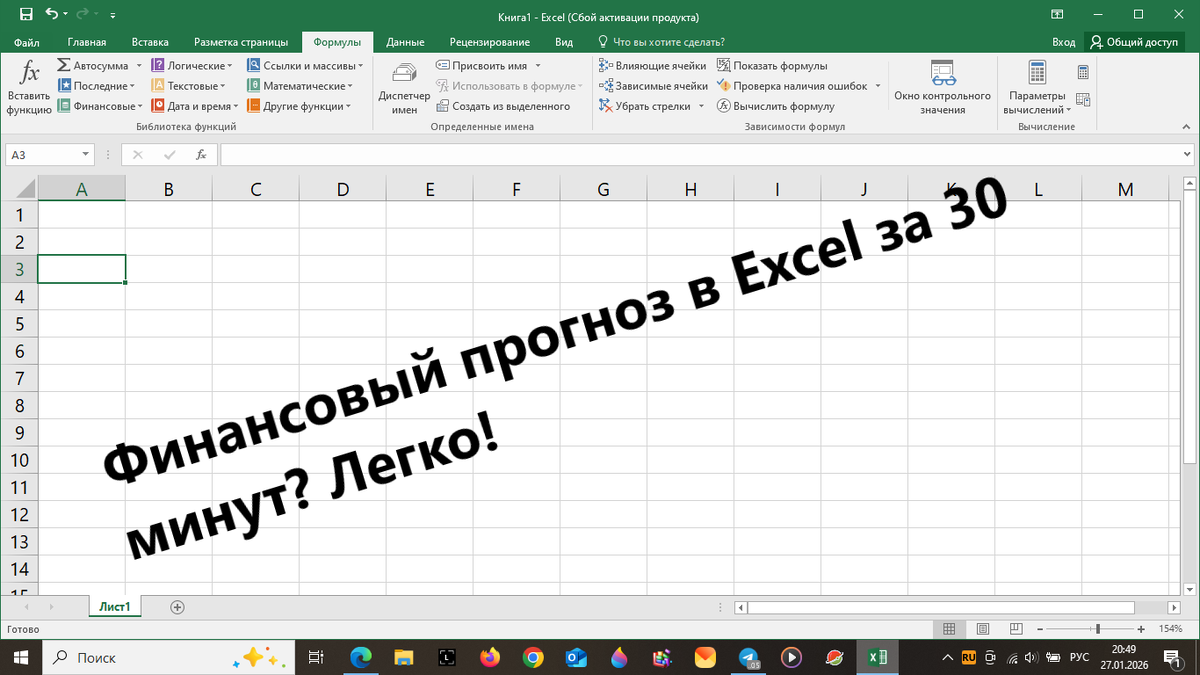Open the undo history dropdown arrow
Image resolution: width=1200 pixels, height=675 pixels.
click(x=66, y=16)
